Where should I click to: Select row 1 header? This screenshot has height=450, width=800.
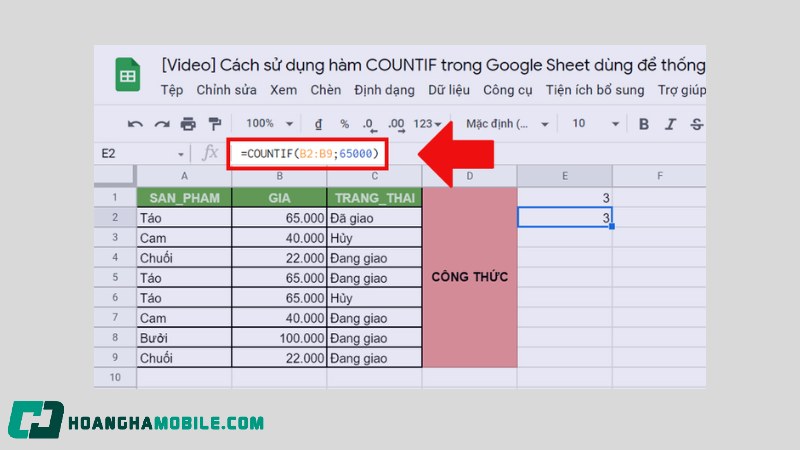click(x=115, y=197)
